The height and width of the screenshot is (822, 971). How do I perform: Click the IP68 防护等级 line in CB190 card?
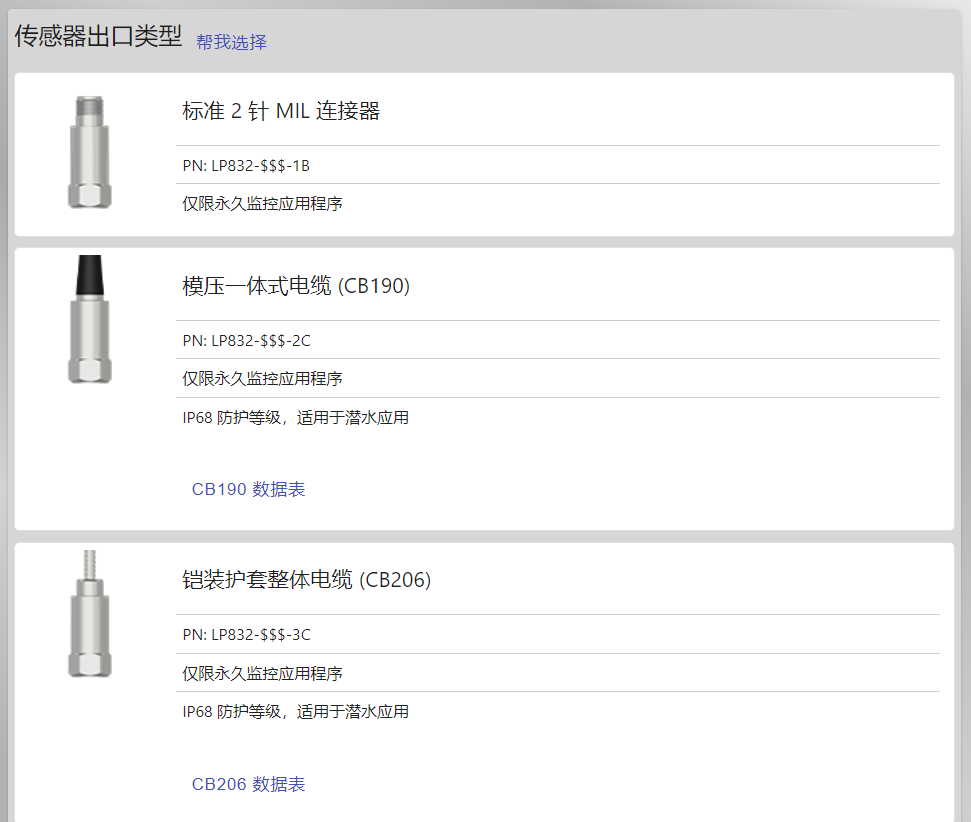(x=295, y=418)
